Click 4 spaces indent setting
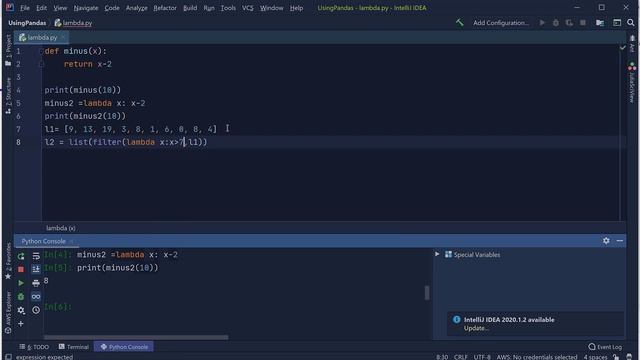This screenshot has width=640, height=360. (595, 357)
